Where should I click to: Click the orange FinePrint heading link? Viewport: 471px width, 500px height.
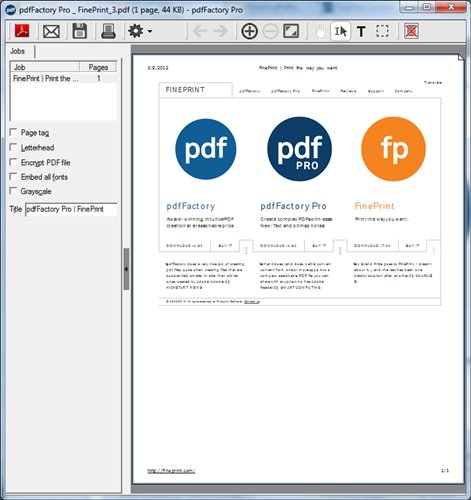pos(374,206)
